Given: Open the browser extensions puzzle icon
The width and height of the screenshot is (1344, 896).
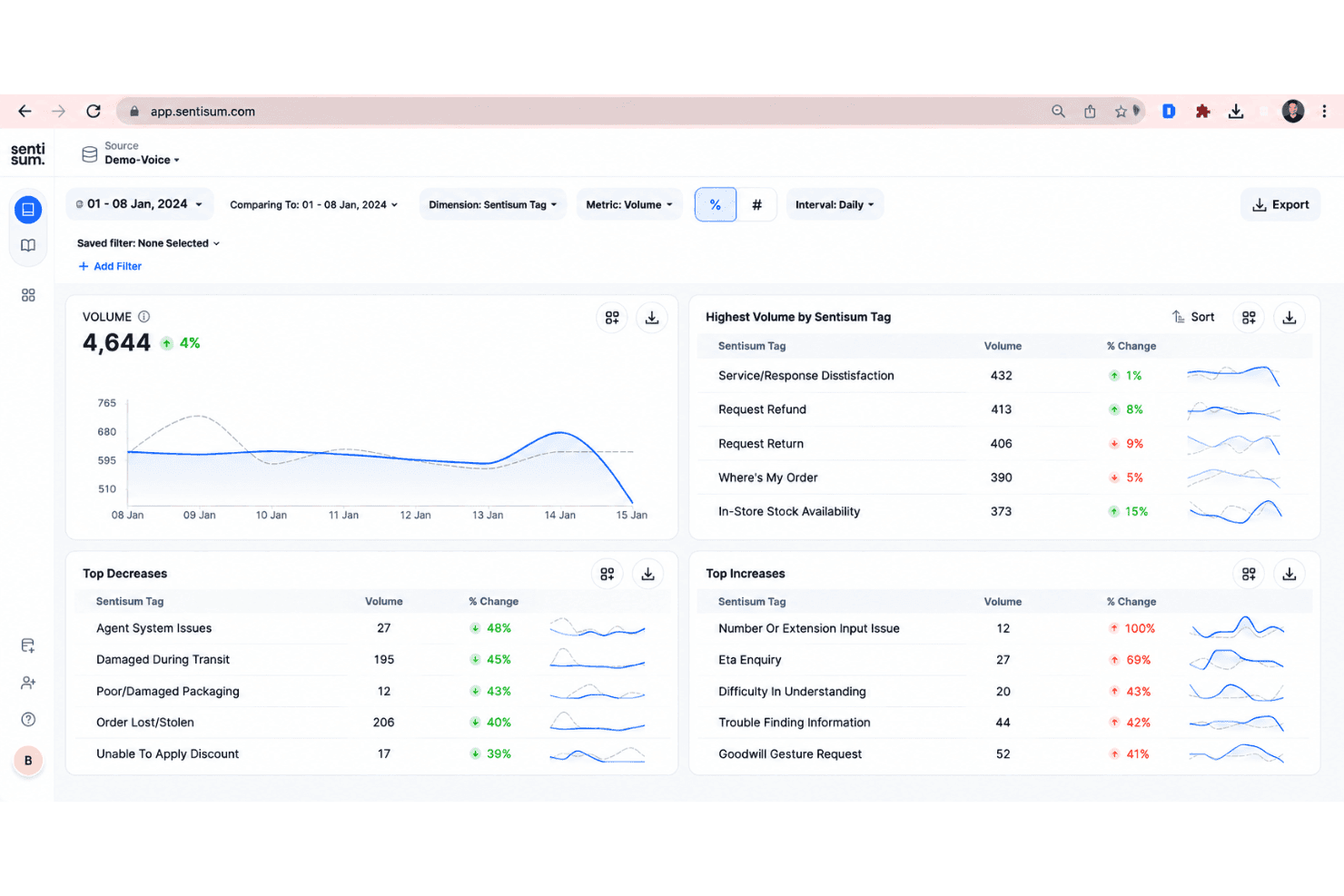Looking at the screenshot, I should 1202,111.
